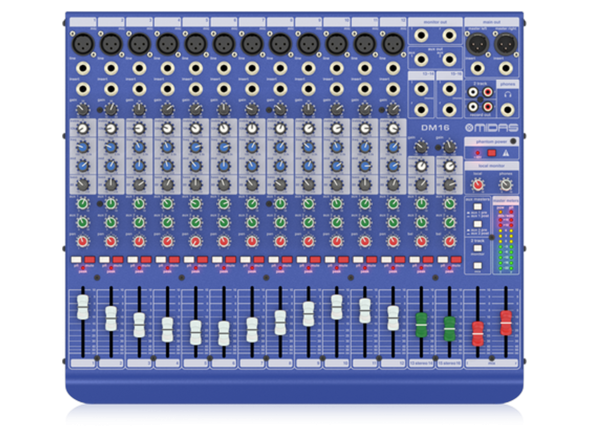This screenshot has height=441, width=589.
Task: Click the headphones output jack
Action: coord(507,110)
